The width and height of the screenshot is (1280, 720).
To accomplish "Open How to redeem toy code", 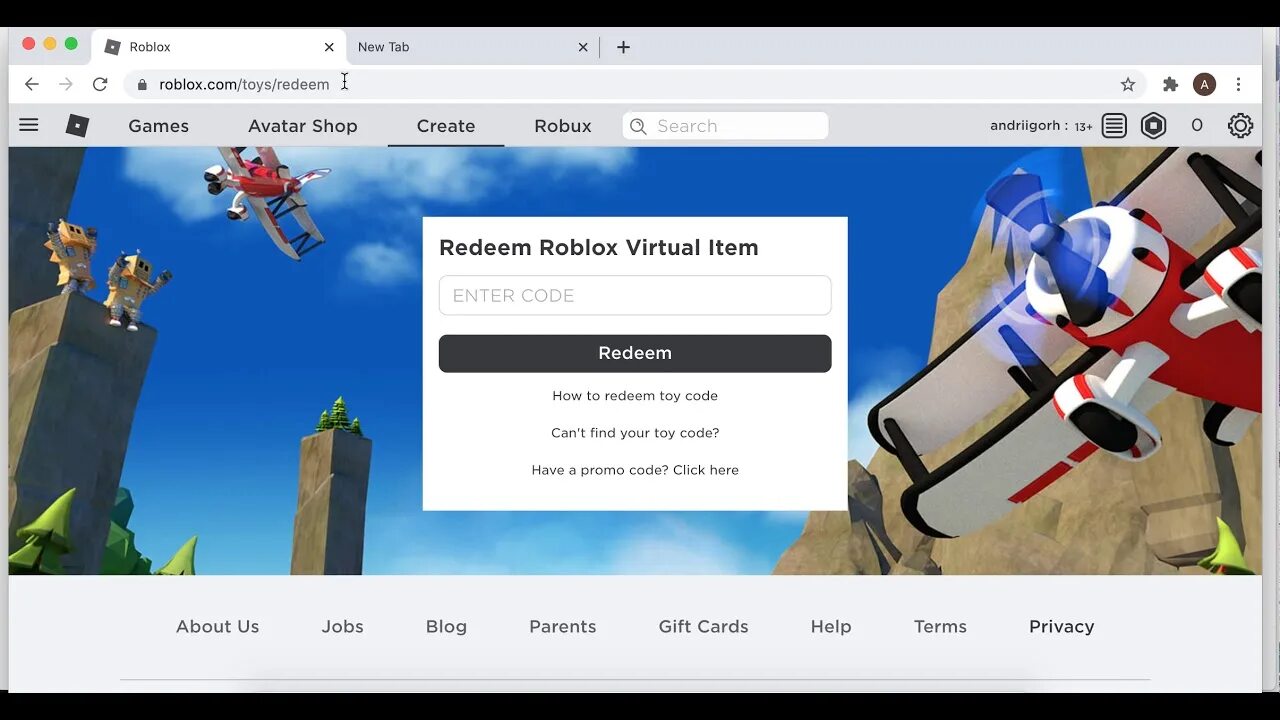I will [635, 396].
